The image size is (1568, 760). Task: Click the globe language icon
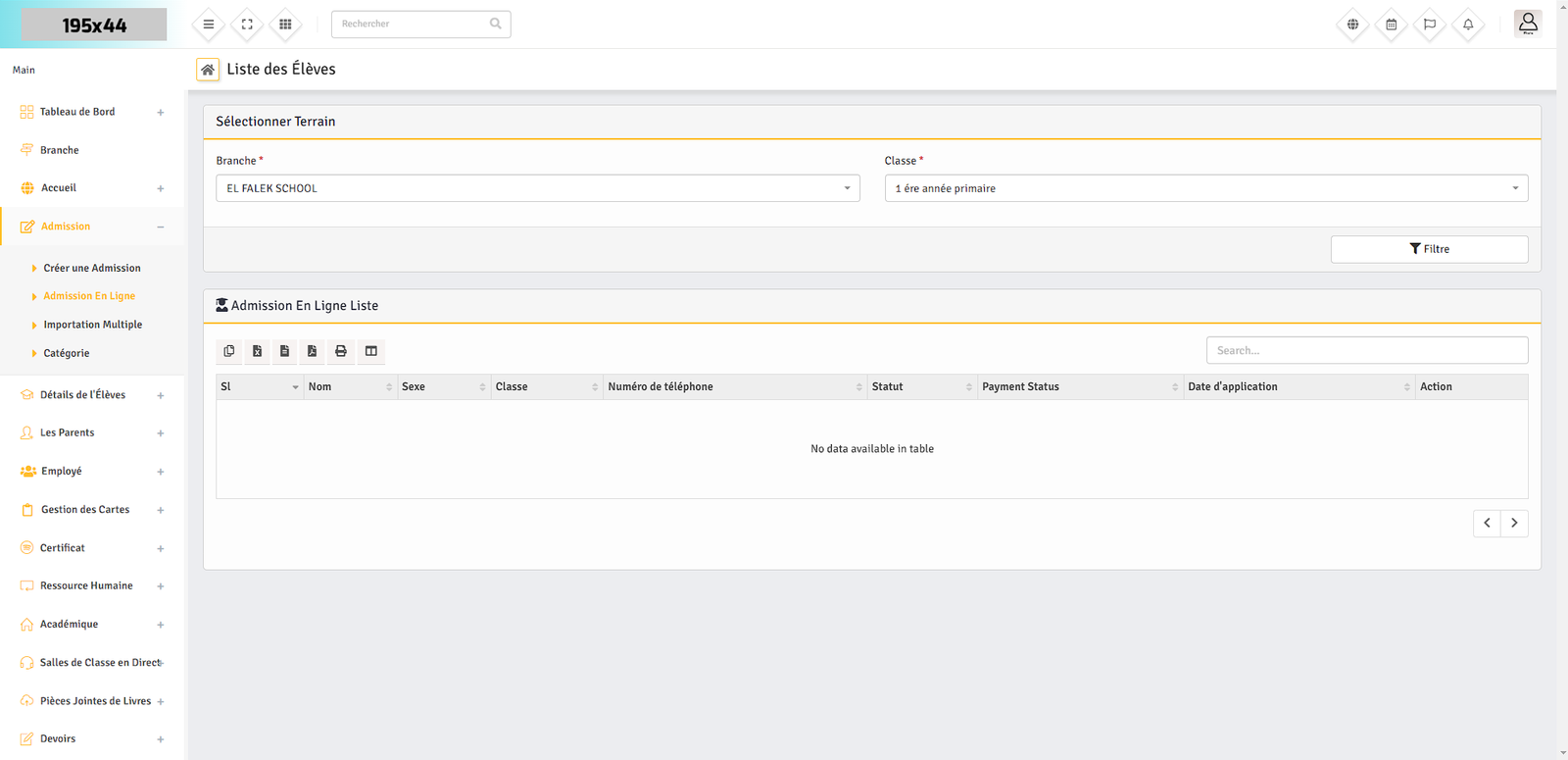[1353, 25]
